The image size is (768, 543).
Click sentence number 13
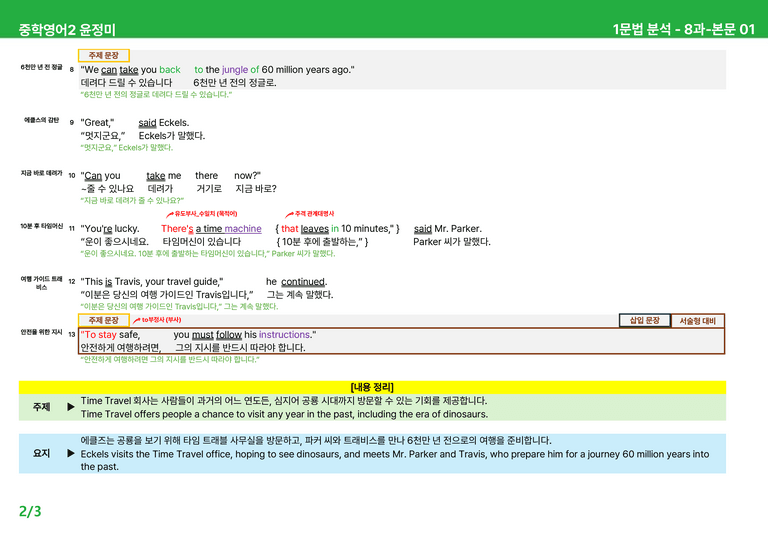pyautogui.click(x=72, y=334)
